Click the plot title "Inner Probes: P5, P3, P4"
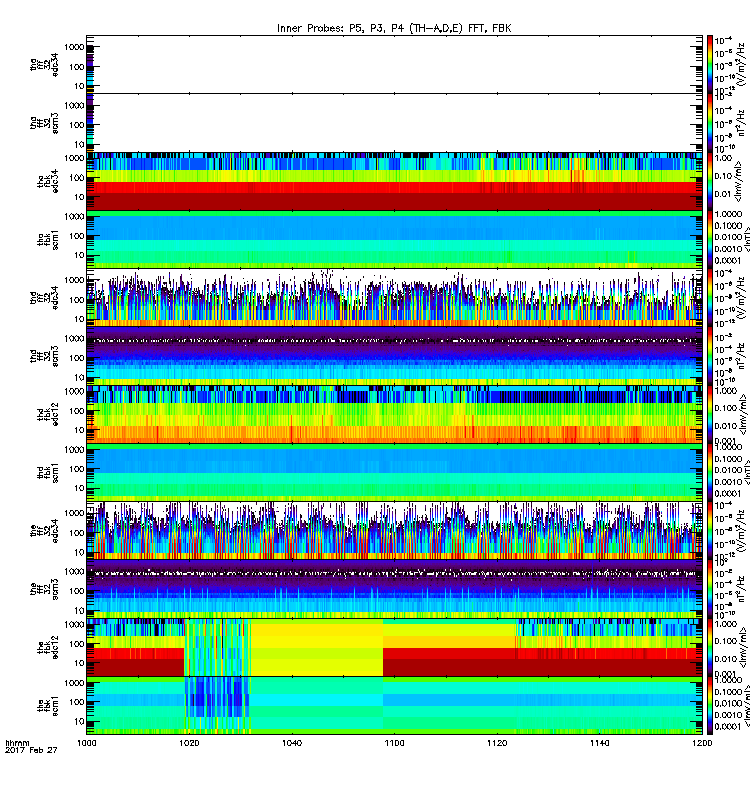 [x=342, y=29]
